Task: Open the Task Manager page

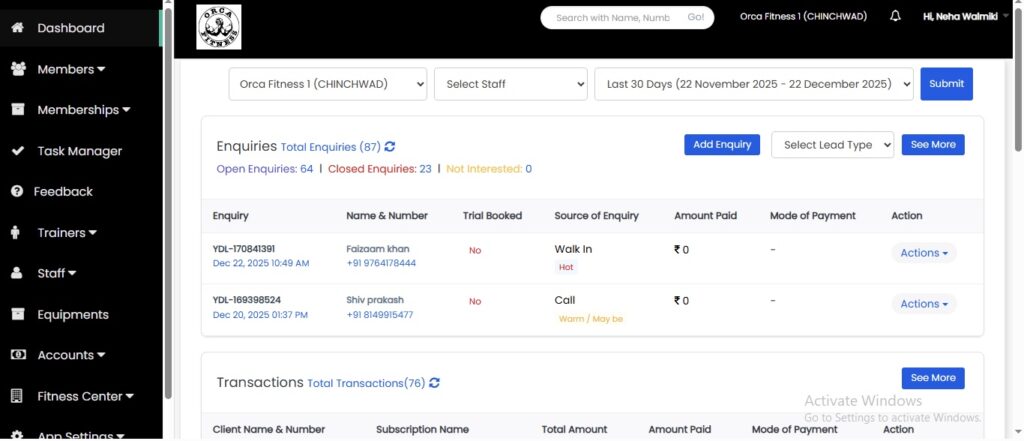Action: pyautogui.click(x=81, y=151)
